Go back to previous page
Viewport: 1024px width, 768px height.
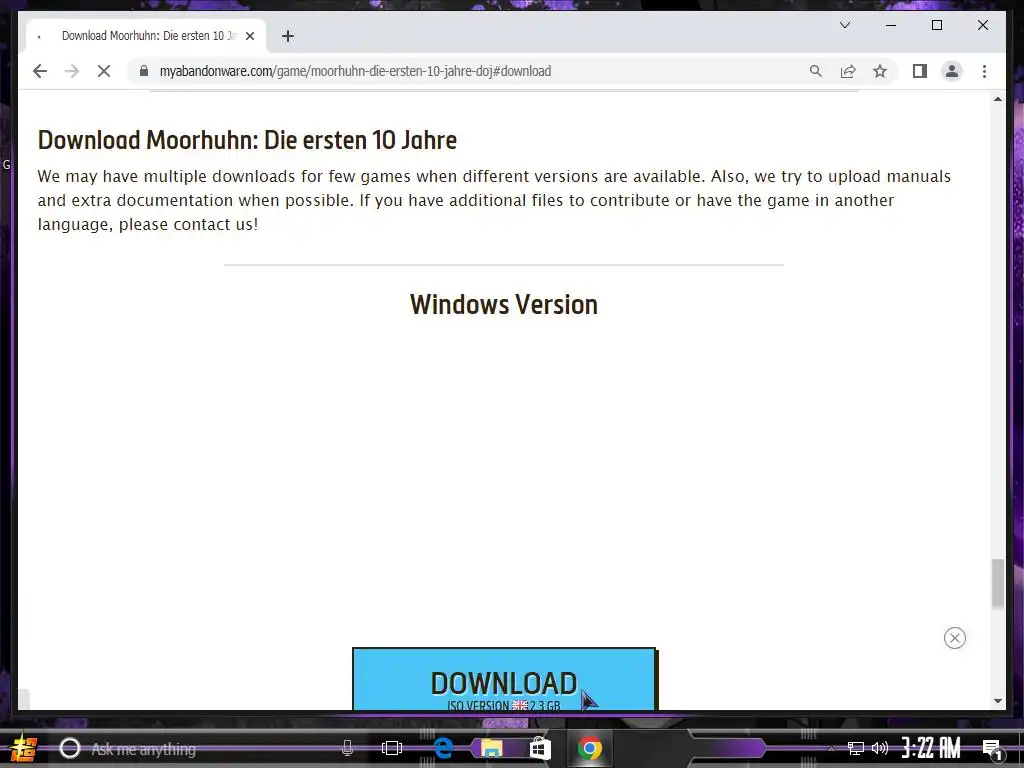coord(40,71)
